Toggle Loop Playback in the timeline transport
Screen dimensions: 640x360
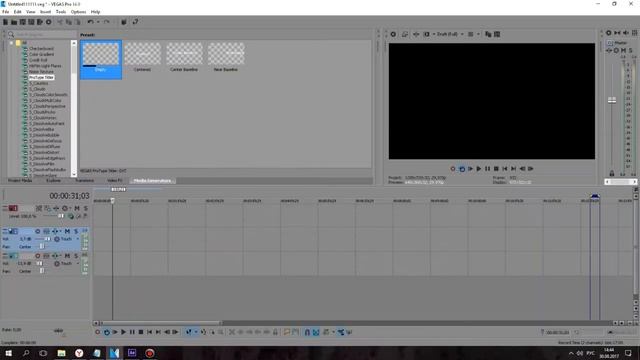point(107,332)
